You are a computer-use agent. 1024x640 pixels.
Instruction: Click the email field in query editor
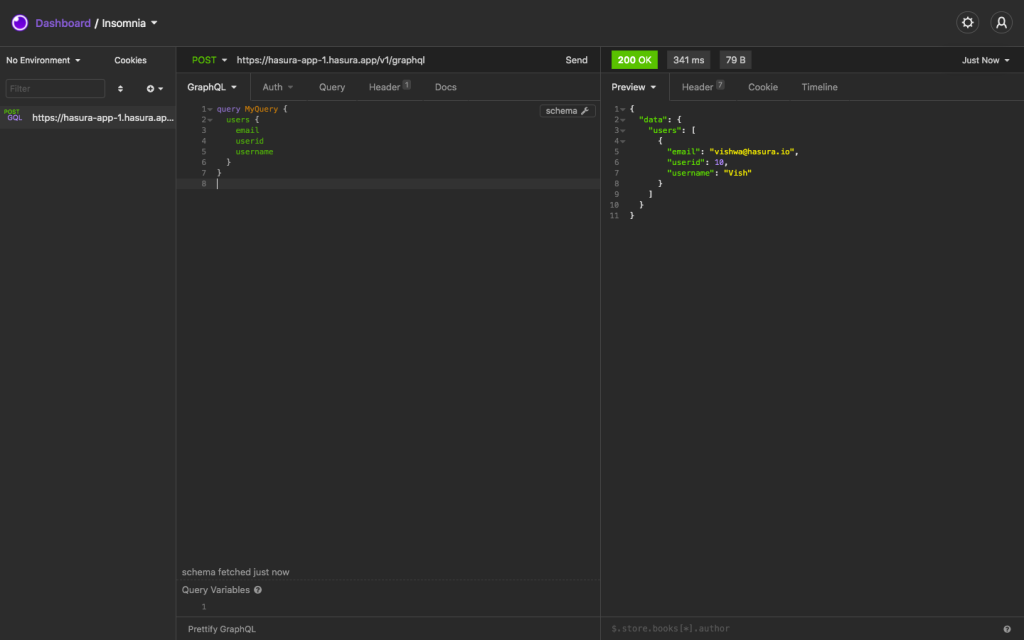tap(248, 131)
